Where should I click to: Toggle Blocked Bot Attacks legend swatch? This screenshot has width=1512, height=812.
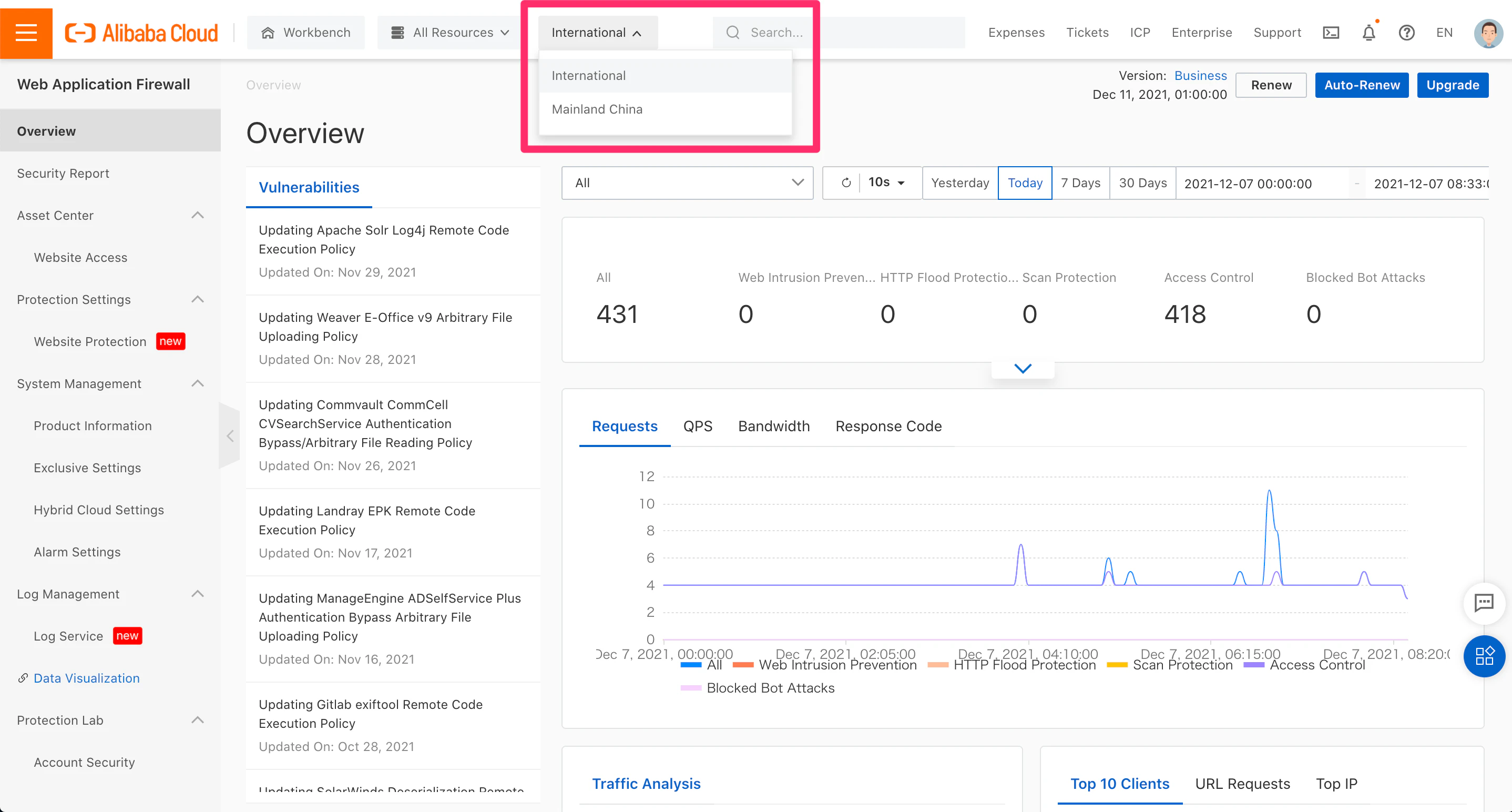(x=691, y=688)
